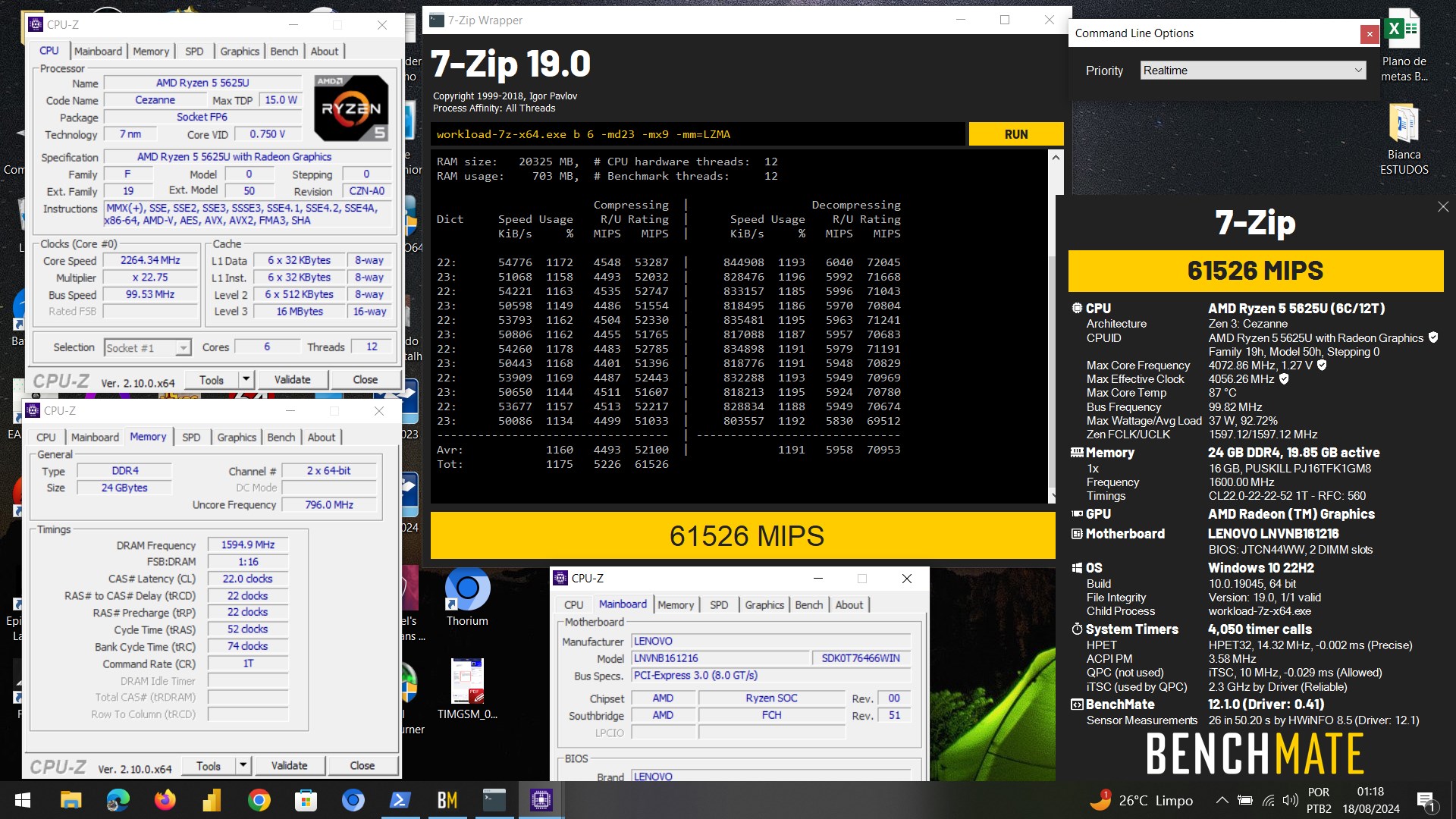This screenshot has height=819, width=1456.
Task: Open SPD tab in top CPU-Z window
Action: click(x=194, y=51)
